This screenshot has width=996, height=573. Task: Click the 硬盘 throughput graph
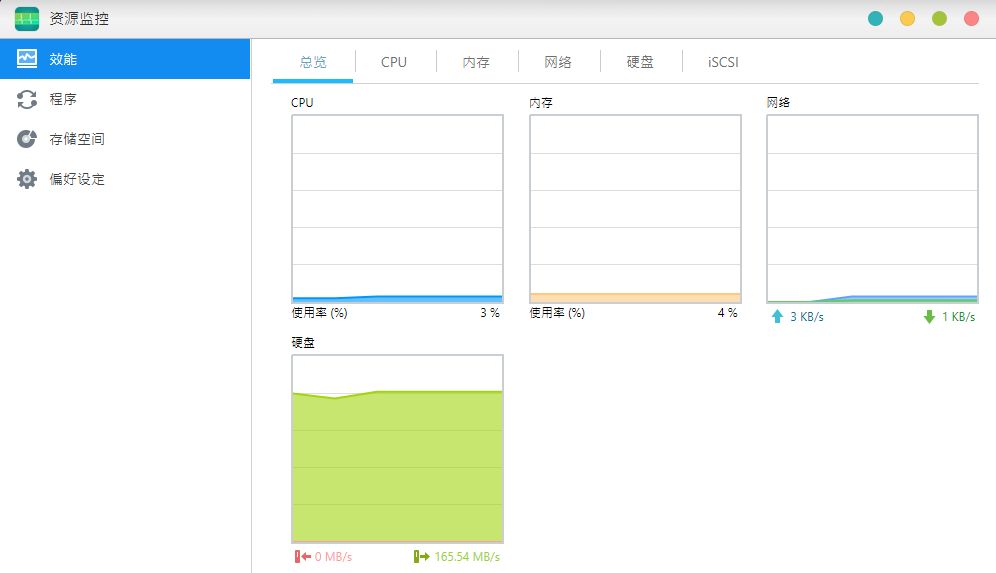coord(398,448)
